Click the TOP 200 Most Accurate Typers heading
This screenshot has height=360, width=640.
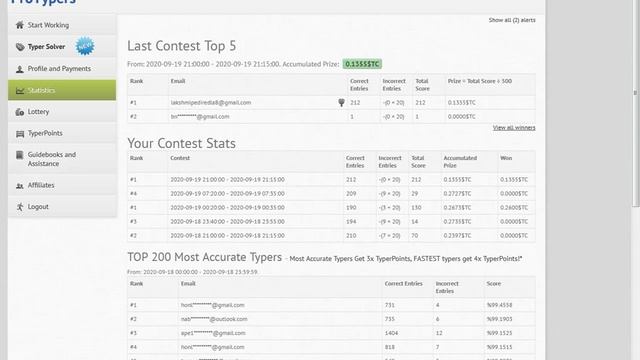pos(204,257)
